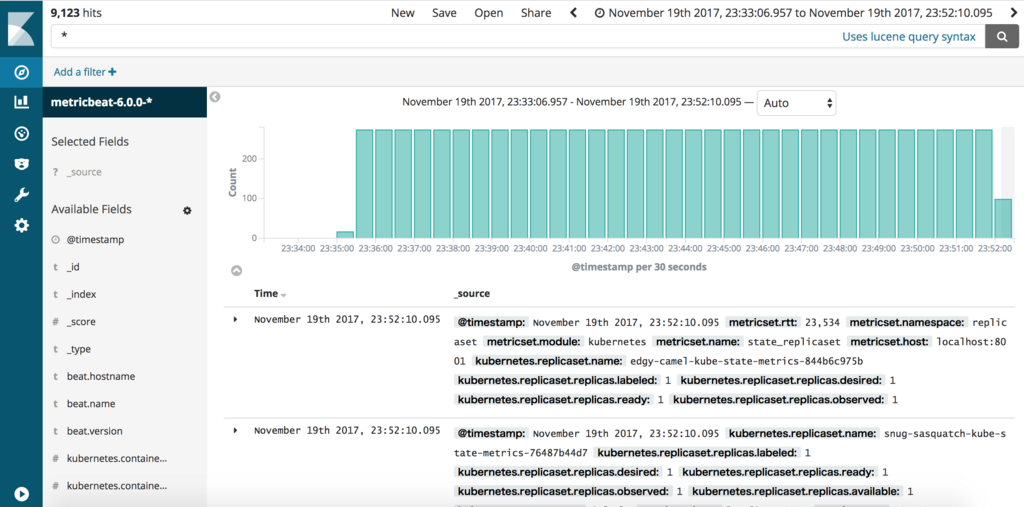Open the Auto interval dropdown
Image resolution: width=1024 pixels, height=507 pixels.
(796, 103)
